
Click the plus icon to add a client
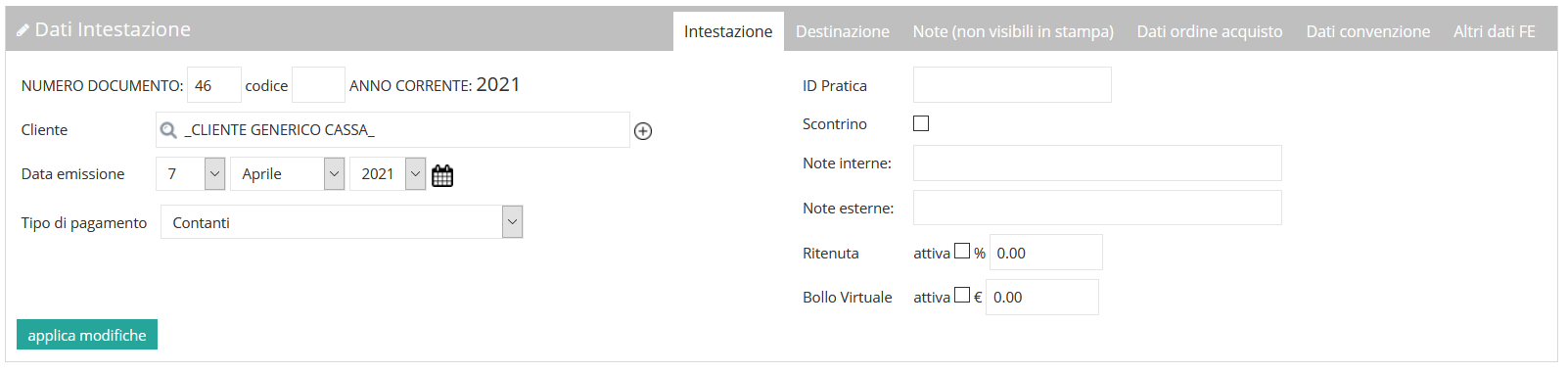[643, 131]
